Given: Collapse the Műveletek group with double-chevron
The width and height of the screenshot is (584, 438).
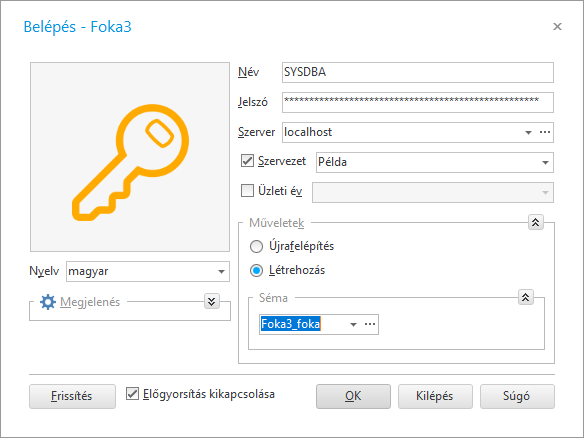Looking at the screenshot, I should 536,222.
